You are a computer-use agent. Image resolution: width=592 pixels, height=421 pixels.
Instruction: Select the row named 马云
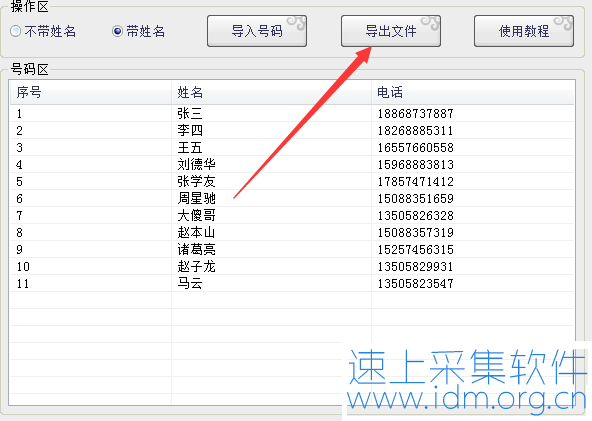(x=292, y=283)
